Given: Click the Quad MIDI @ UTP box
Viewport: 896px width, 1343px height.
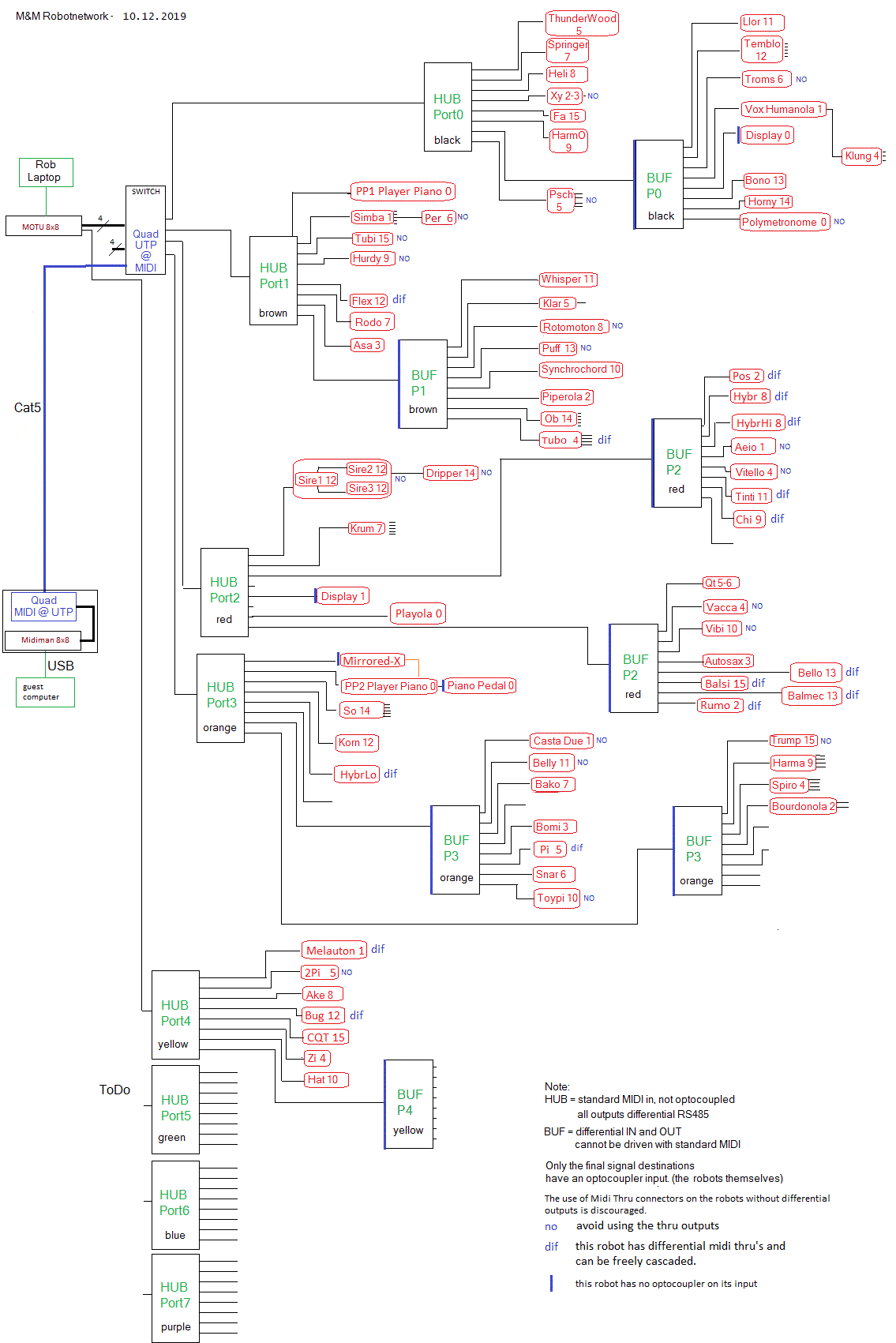Looking at the screenshot, I should pyautogui.click(x=43, y=606).
